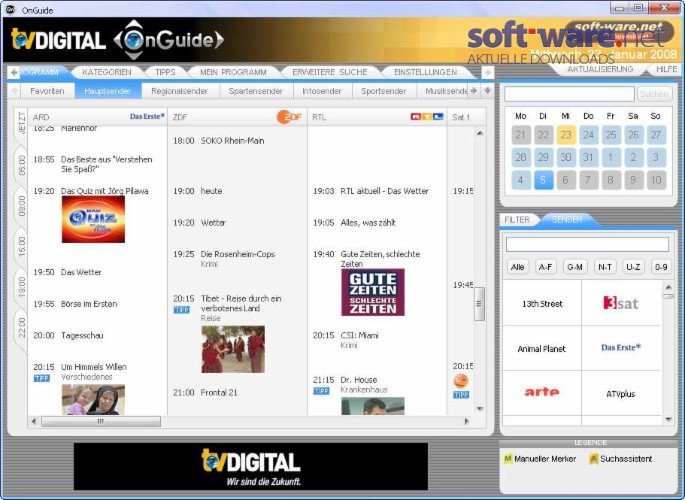Jump to 15:00 time marker
The image size is (685, 500).
point(21,245)
